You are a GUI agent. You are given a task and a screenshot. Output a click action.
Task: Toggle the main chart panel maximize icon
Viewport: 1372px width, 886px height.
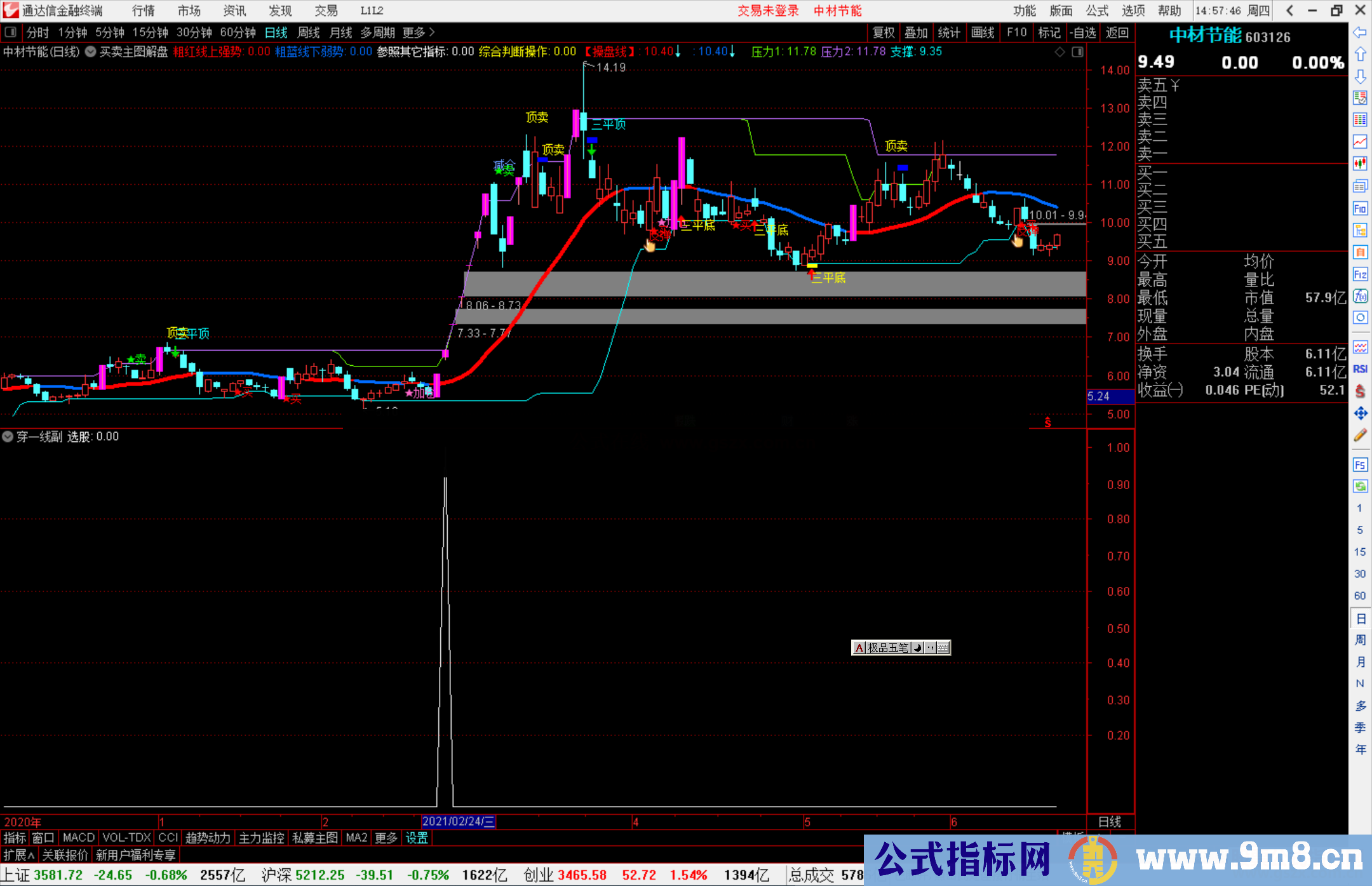click(x=1077, y=52)
